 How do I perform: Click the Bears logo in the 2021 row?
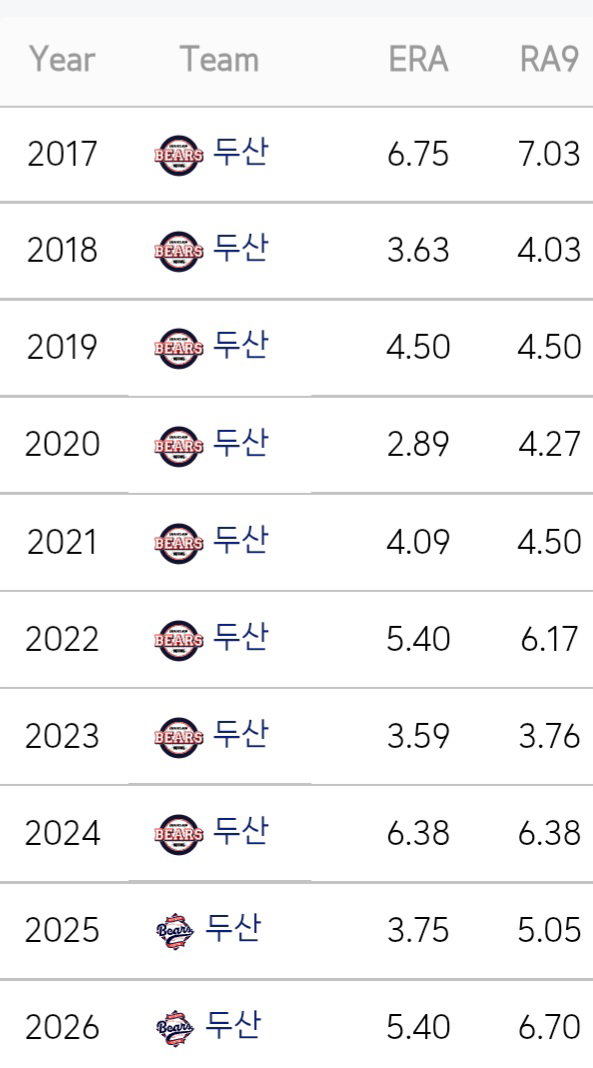178,543
